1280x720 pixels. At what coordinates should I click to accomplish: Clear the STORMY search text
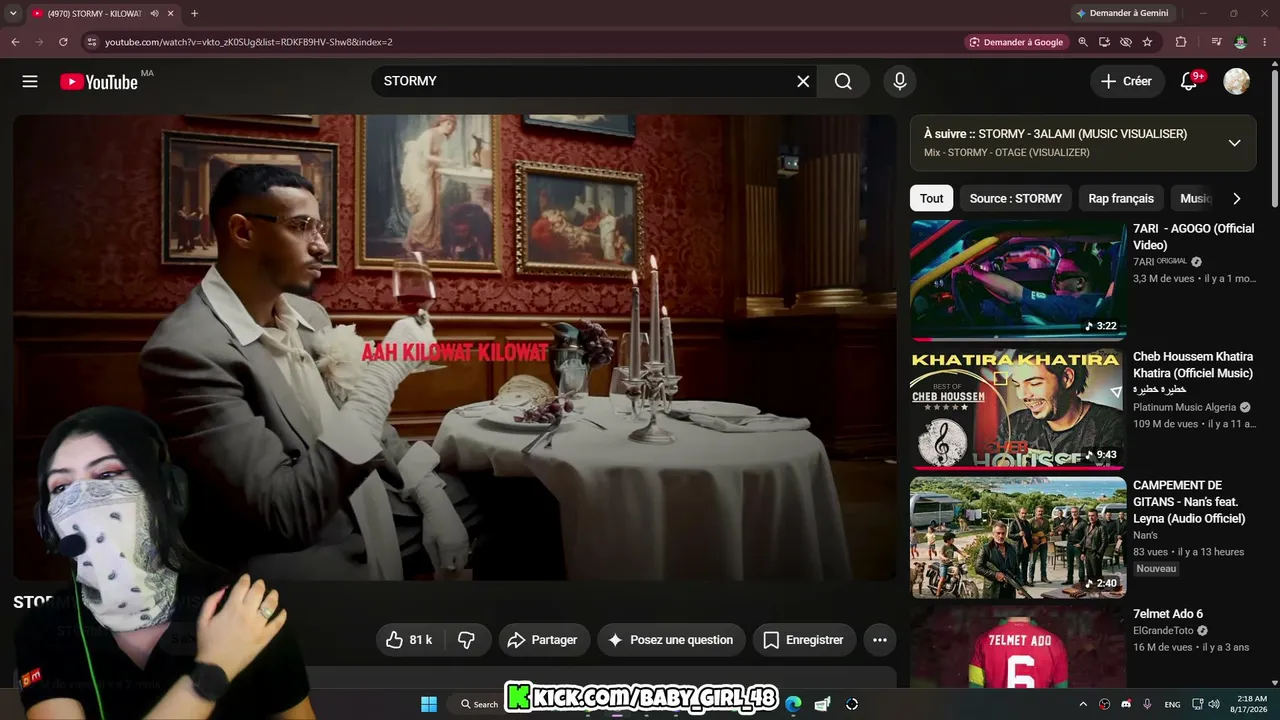pyautogui.click(x=803, y=81)
